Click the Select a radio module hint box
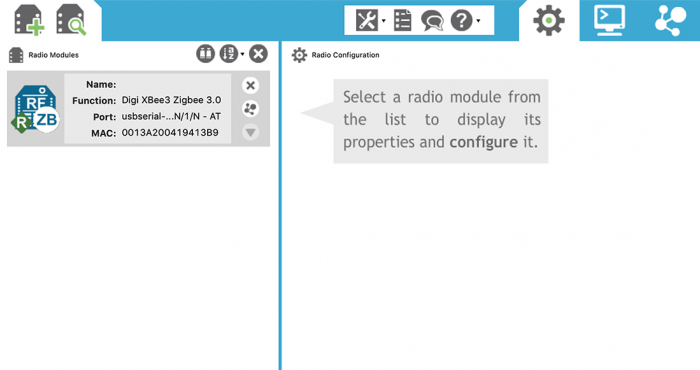 (441, 121)
